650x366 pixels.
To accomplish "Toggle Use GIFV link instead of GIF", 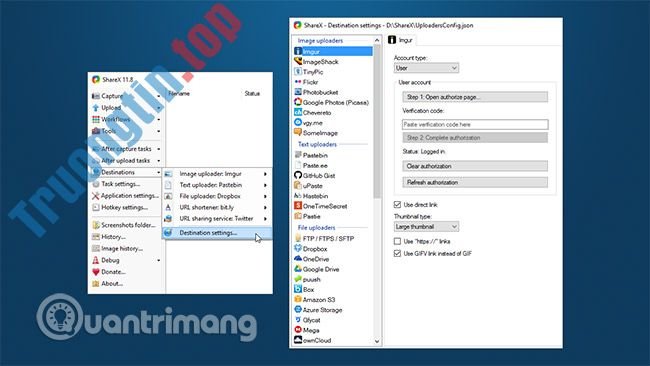I will coord(397,253).
